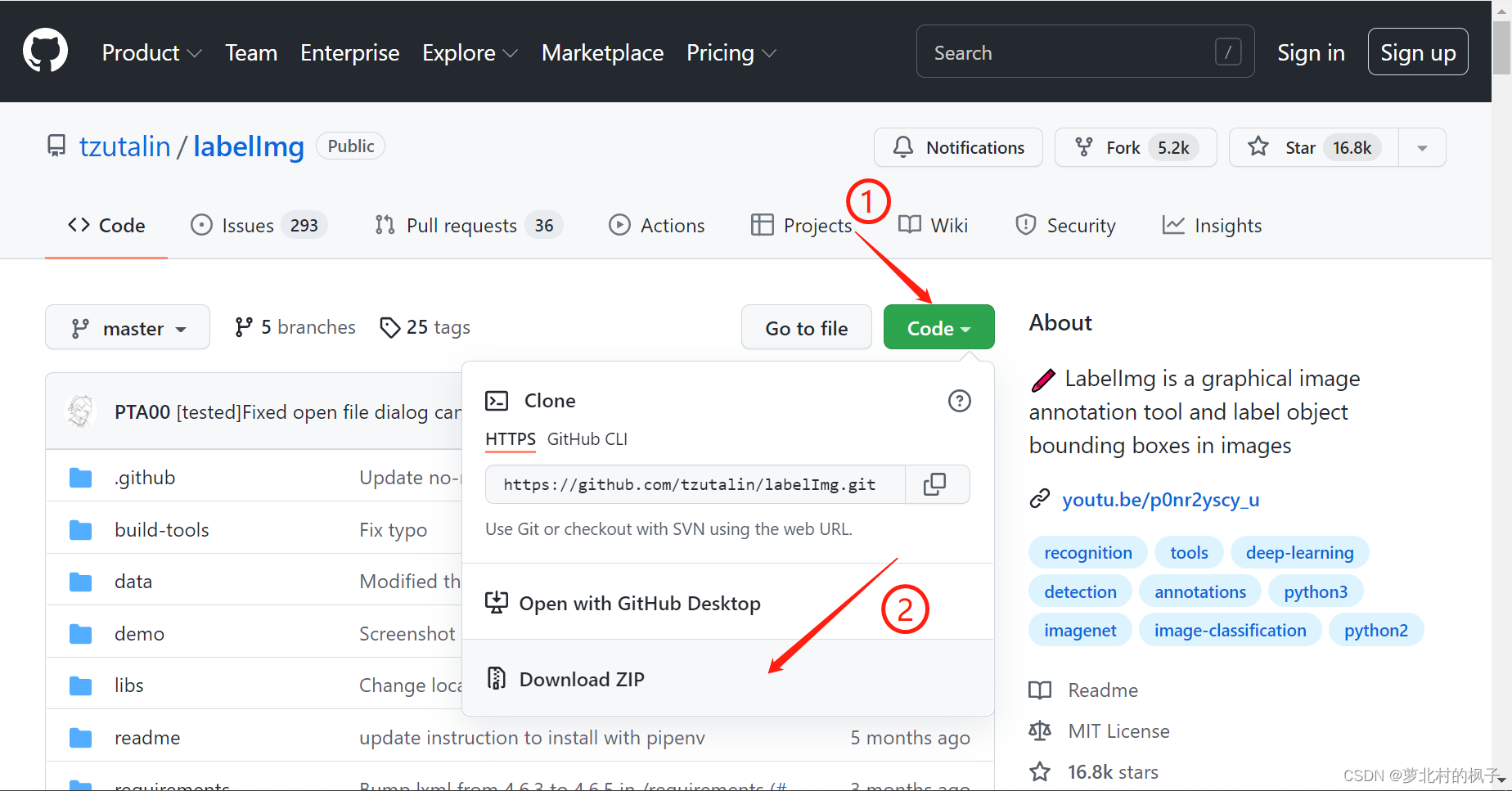
Task: Expand the Explore dropdown menu
Action: click(x=470, y=53)
